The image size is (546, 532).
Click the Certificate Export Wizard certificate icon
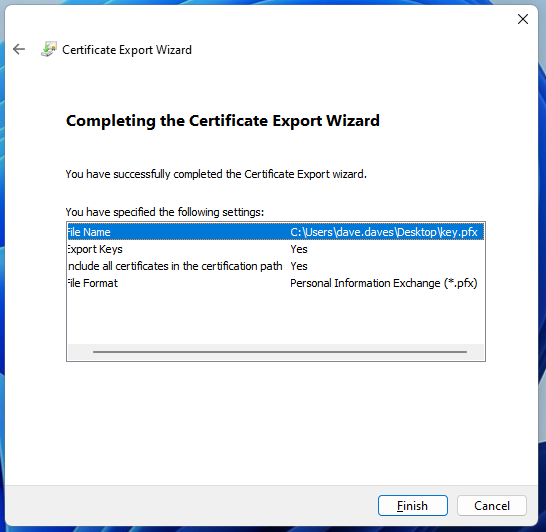click(x=48, y=49)
